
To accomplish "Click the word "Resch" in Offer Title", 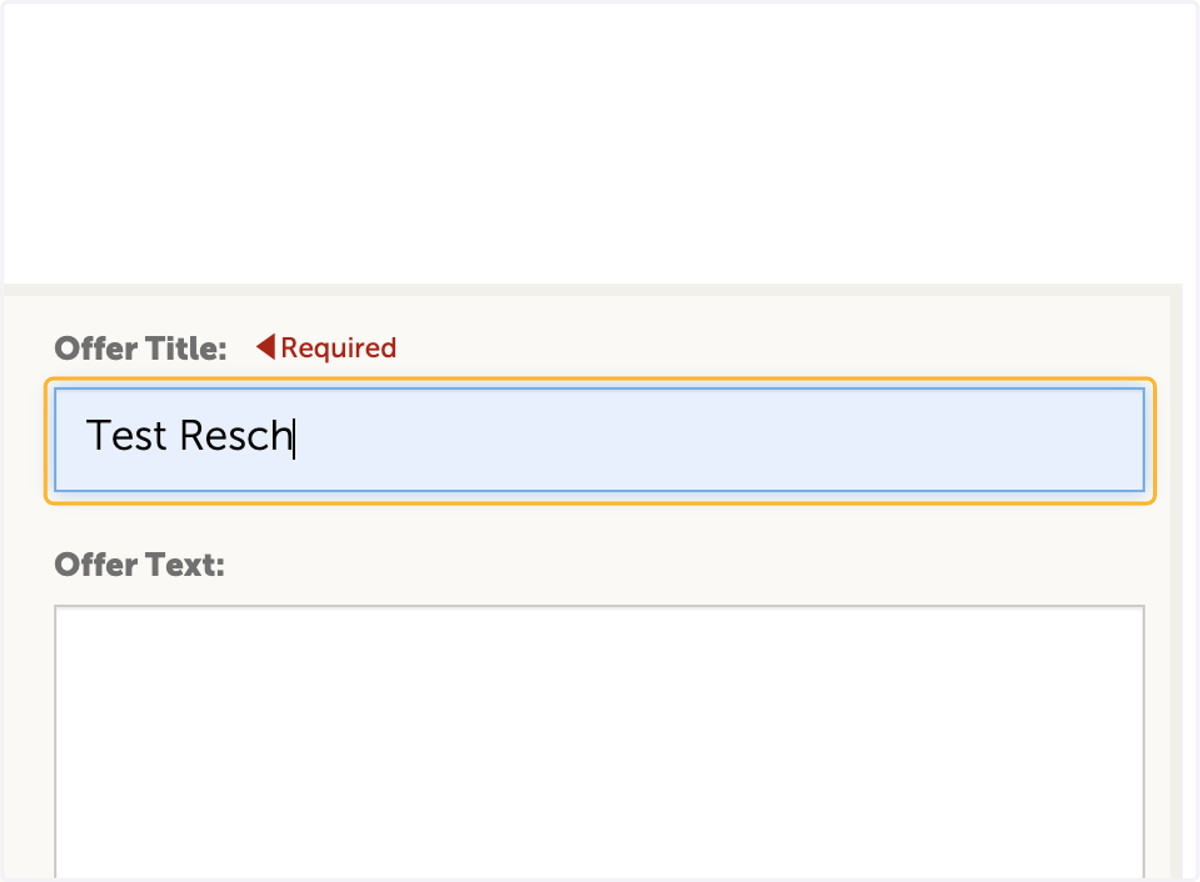I will [236, 436].
